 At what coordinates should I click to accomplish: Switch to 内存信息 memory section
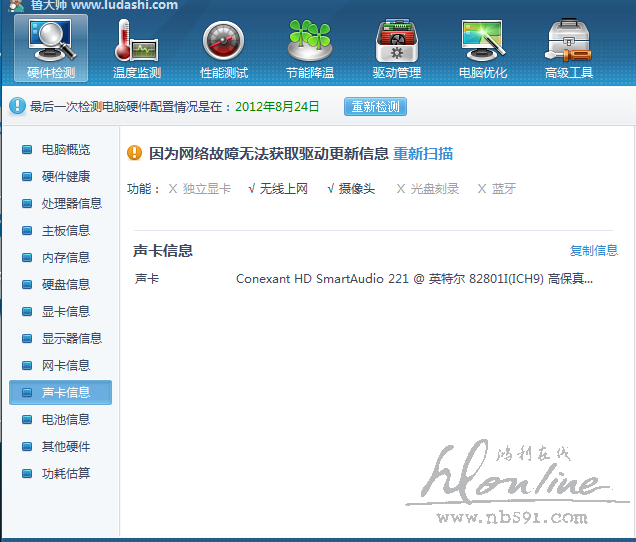[x=65, y=258]
